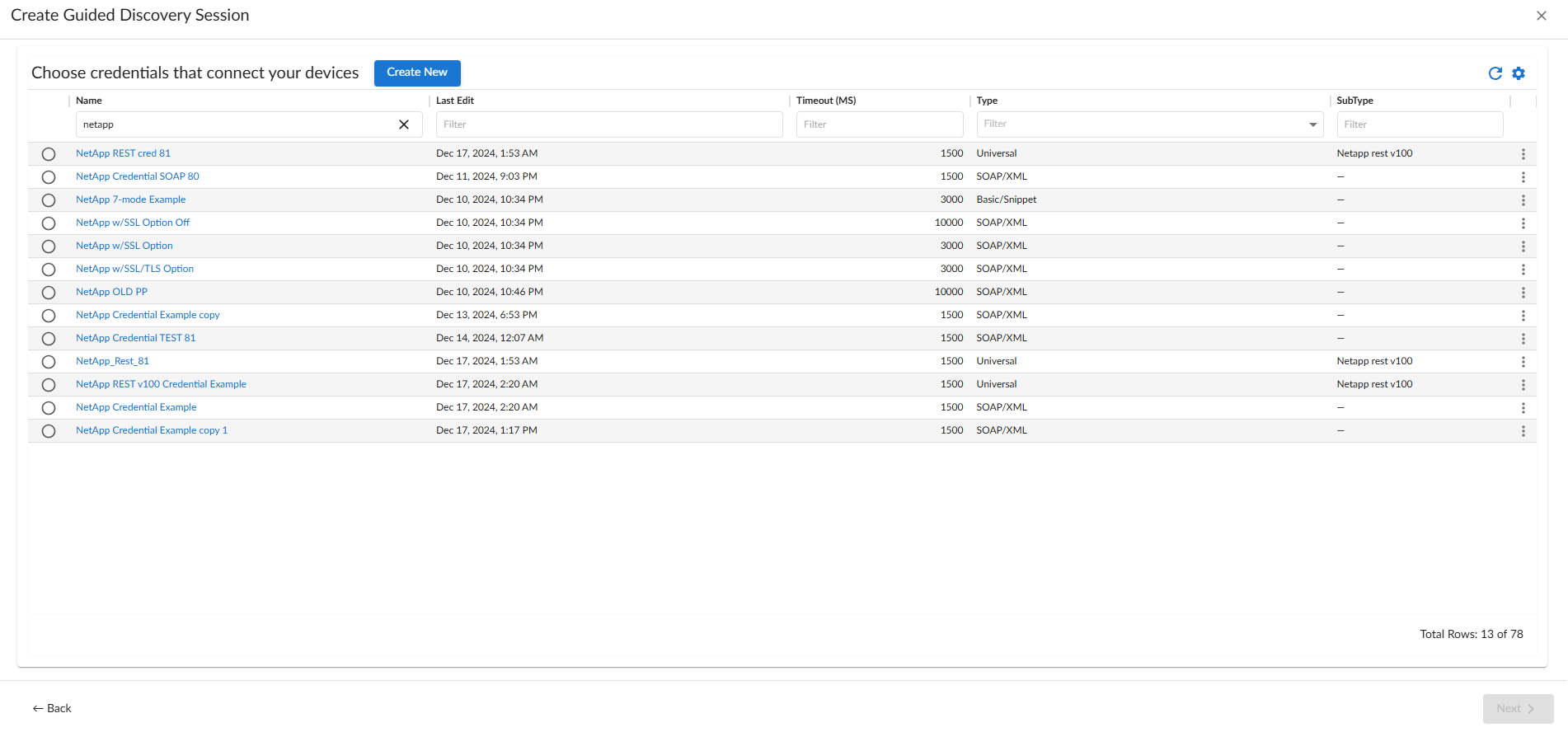1568x732 pixels.
Task: Select the NetApp Credential Example copy 1 radio button
Action: coord(49,431)
